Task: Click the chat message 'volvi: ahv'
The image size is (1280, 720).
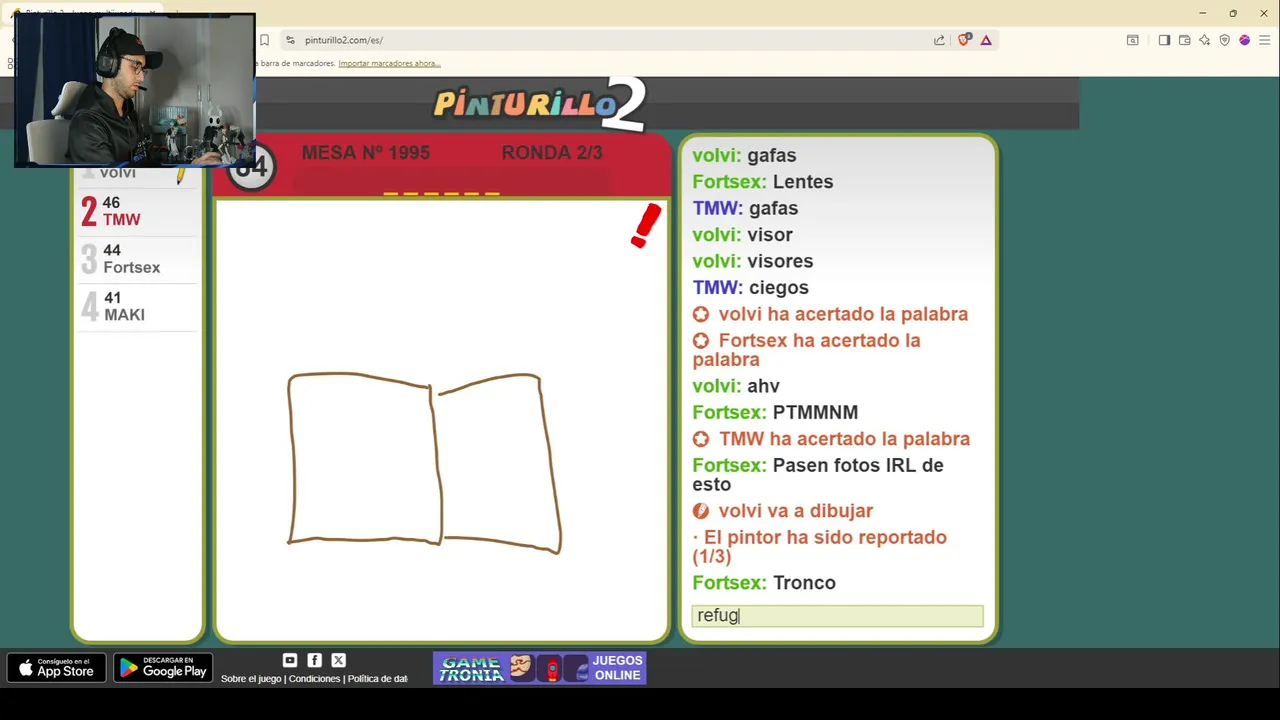Action: (736, 386)
